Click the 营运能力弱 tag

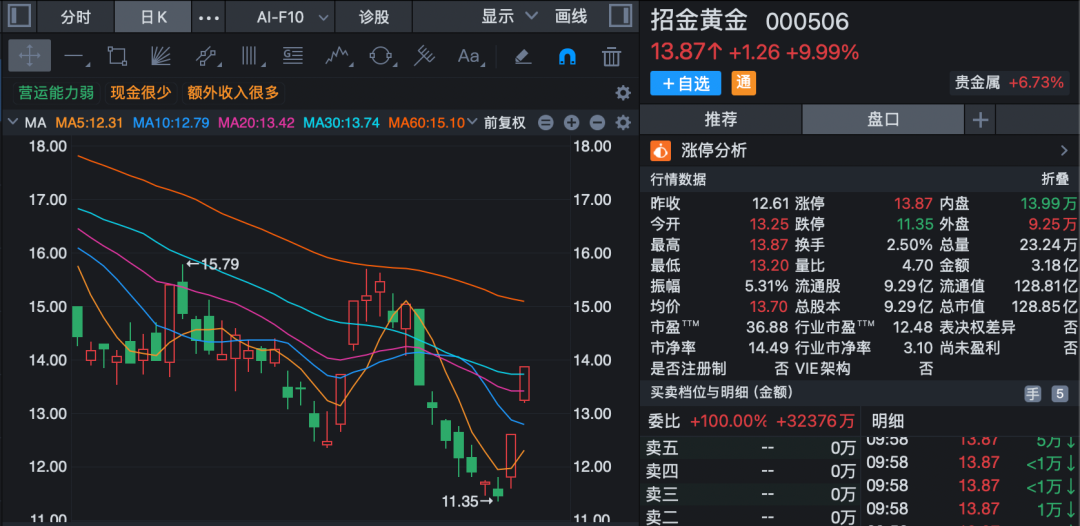click(56, 93)
